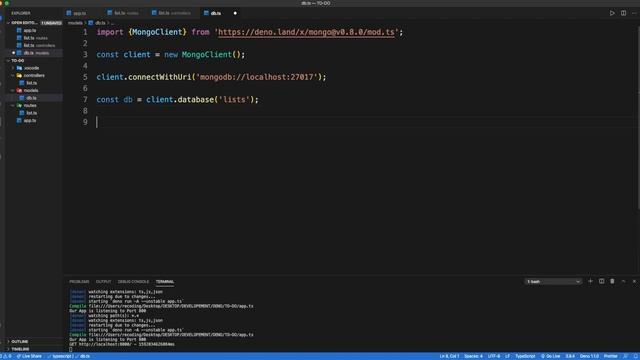
Task: Change file encoding UTF-8
Action: [x=494, y=356]
